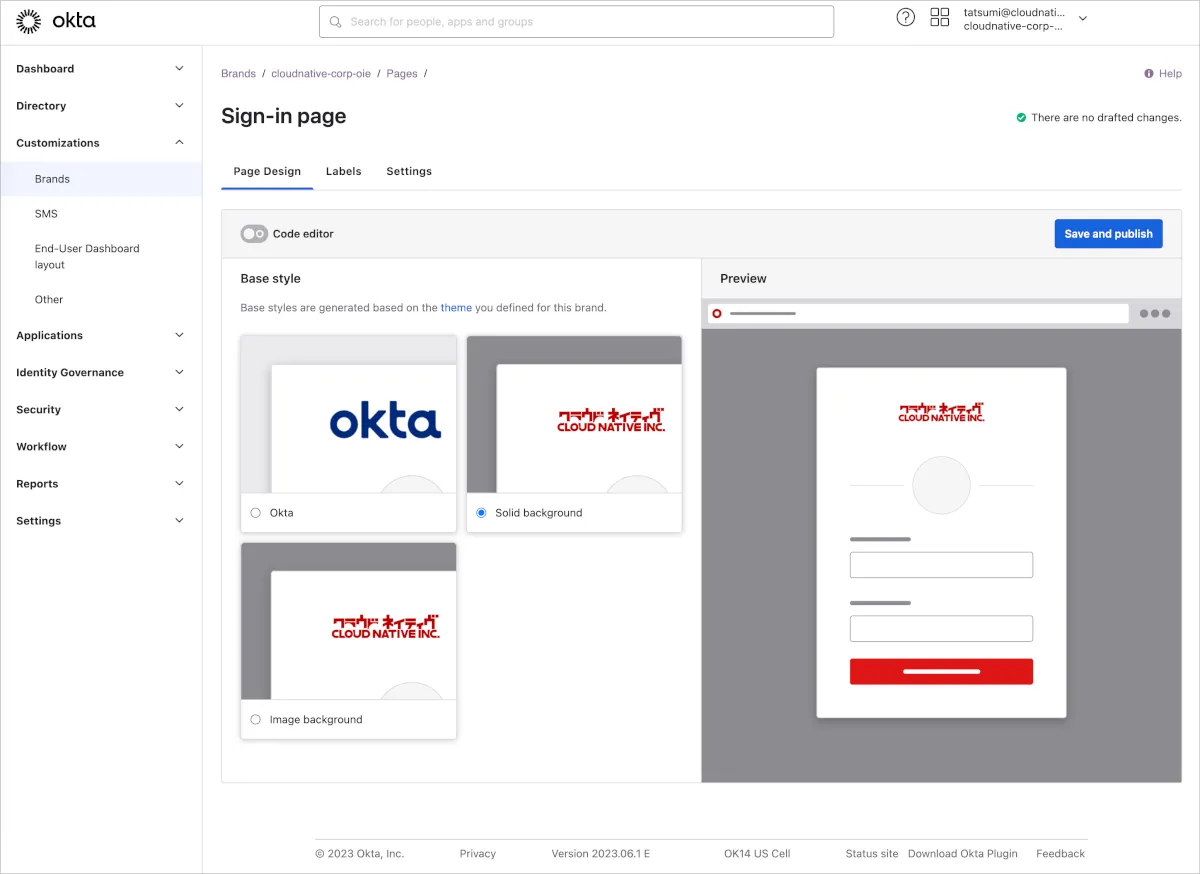Switch to the Settings tab
This screenshot has width=1200, height=874.
409,172
